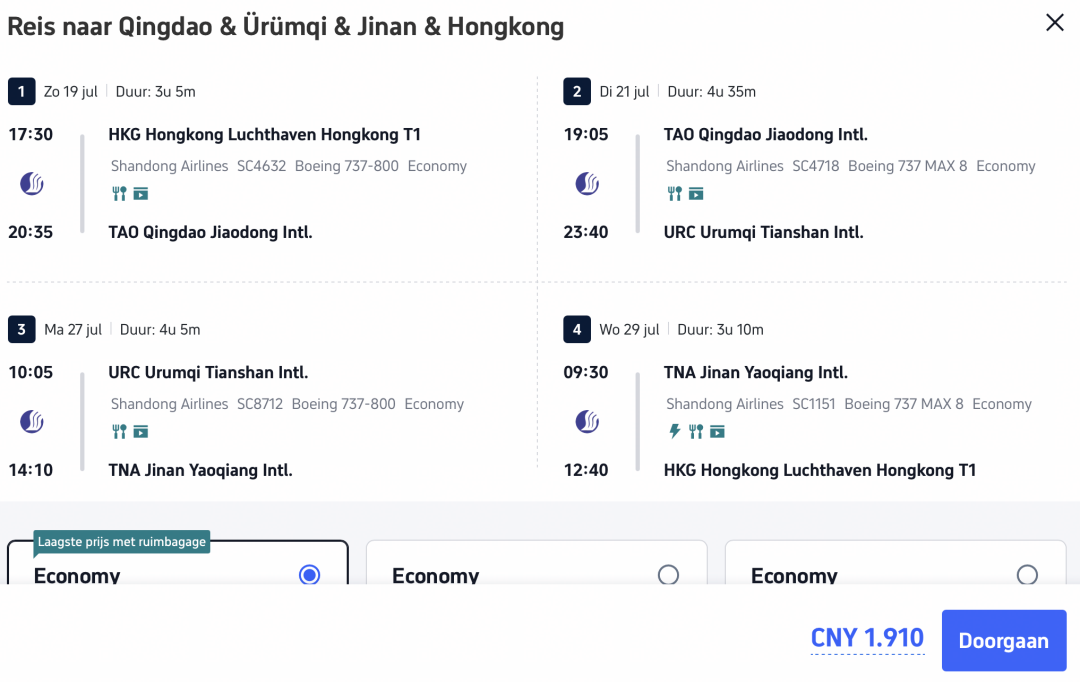
Task: Click 'Duur: 3u 5m' duration
Action: [156, 92]
